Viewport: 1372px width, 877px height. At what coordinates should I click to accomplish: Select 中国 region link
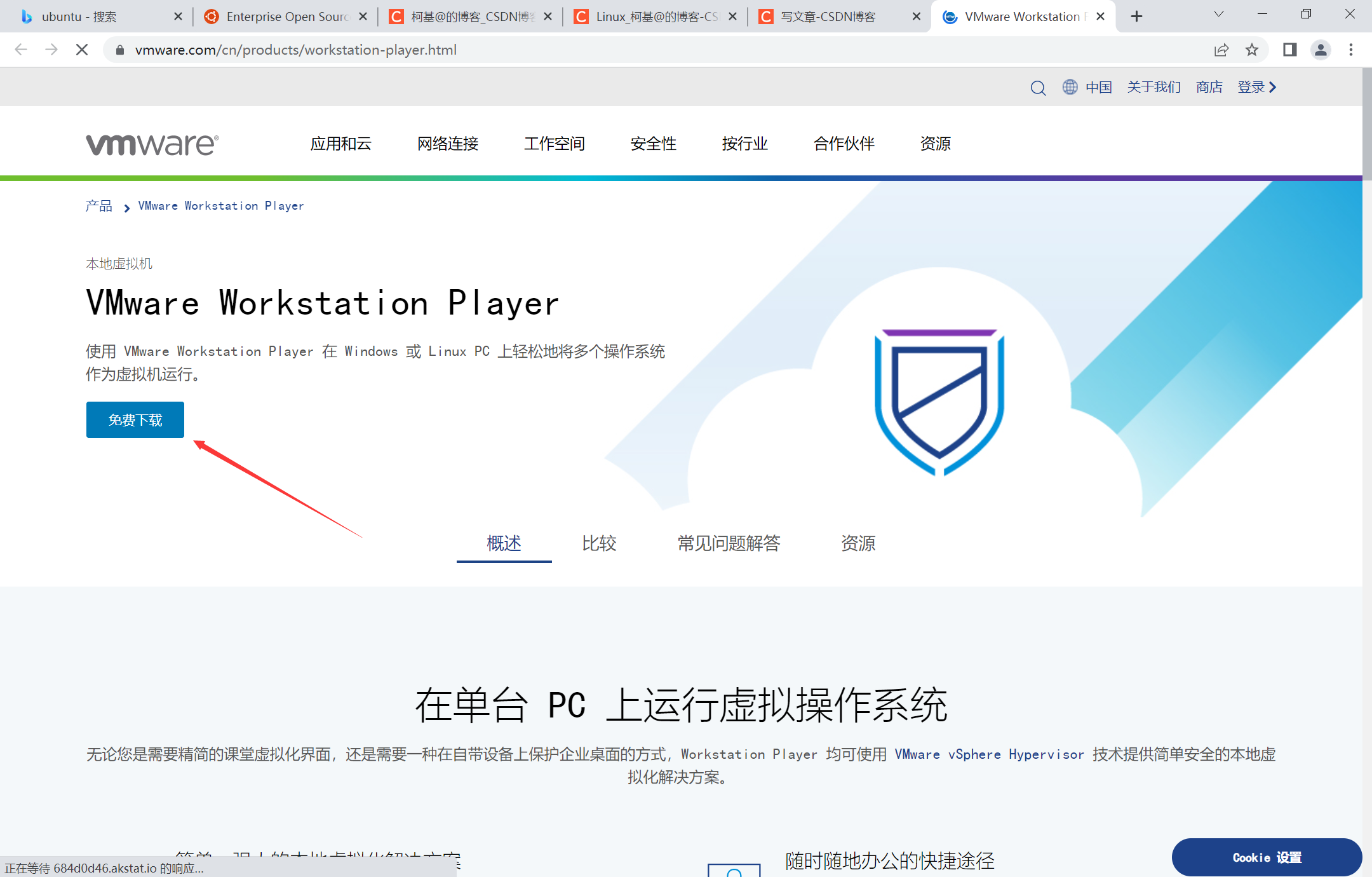pyautogui.click(x=1099, y=87)
